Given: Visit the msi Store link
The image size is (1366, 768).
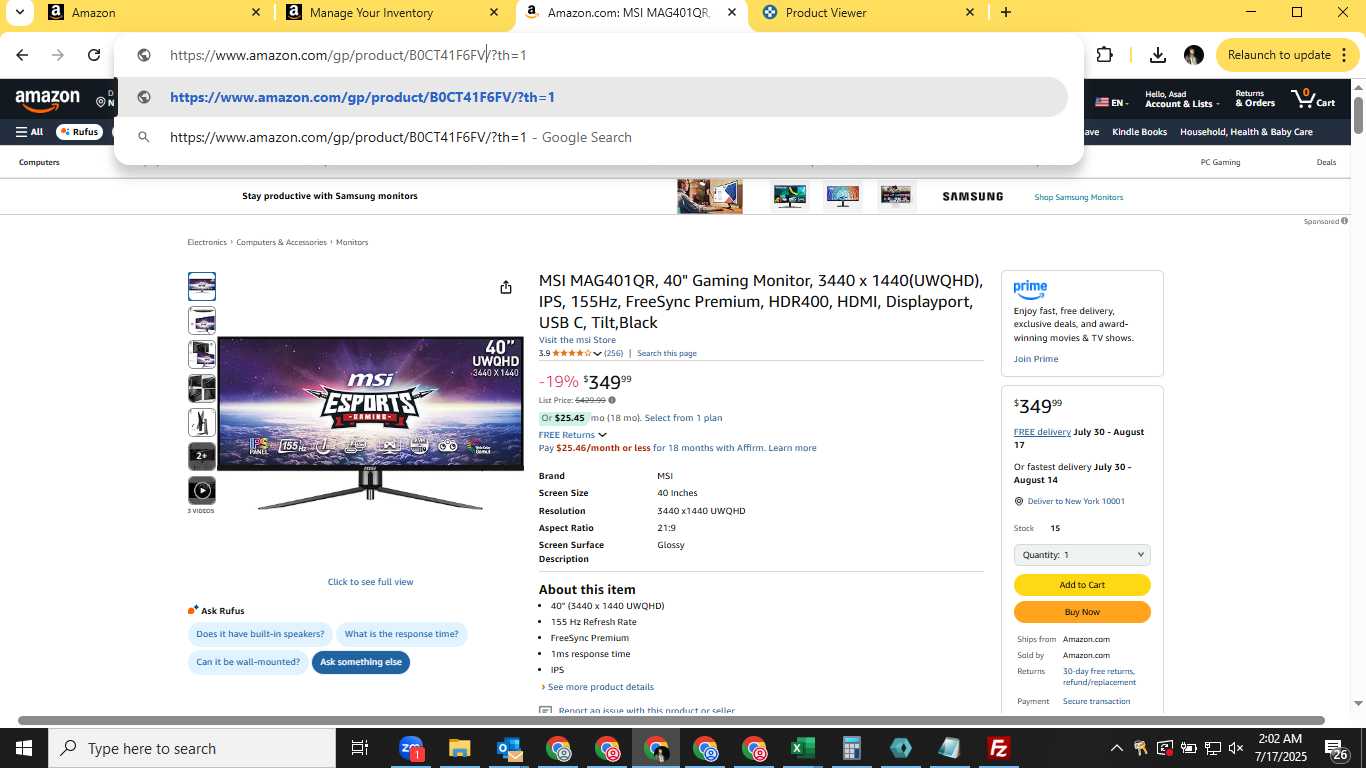Looking at the screenshot, I should (577, 340).
